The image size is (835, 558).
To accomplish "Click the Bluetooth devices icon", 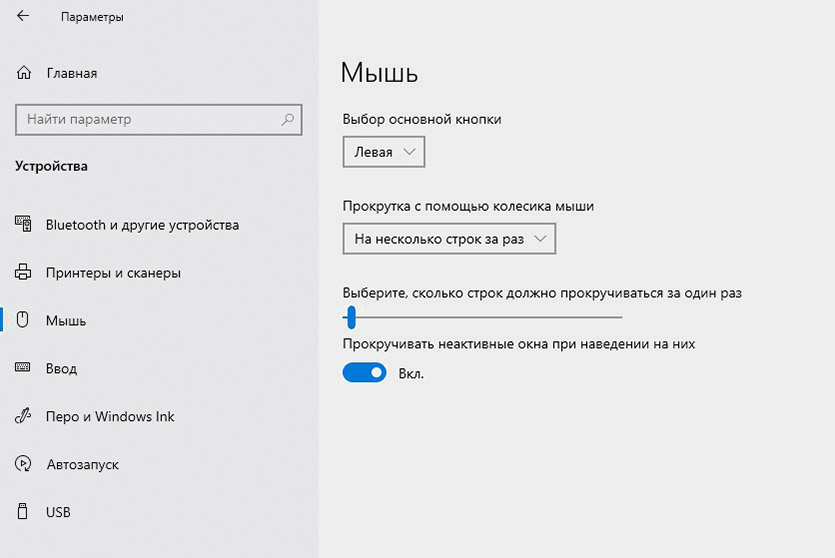I will point(24,225).
